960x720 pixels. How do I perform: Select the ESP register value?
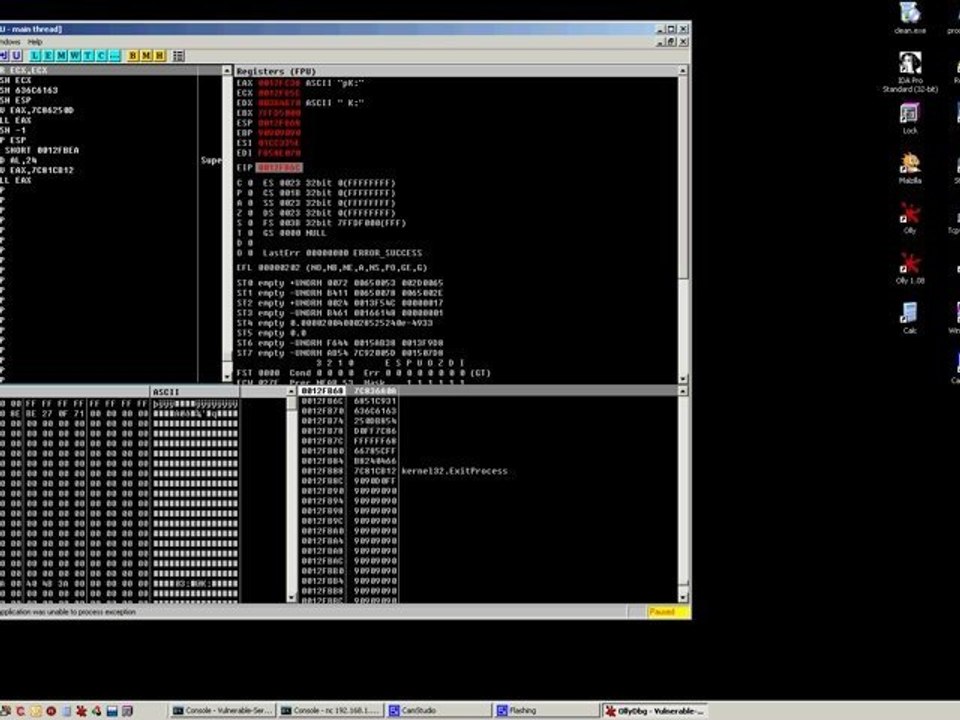click(279, 123)
